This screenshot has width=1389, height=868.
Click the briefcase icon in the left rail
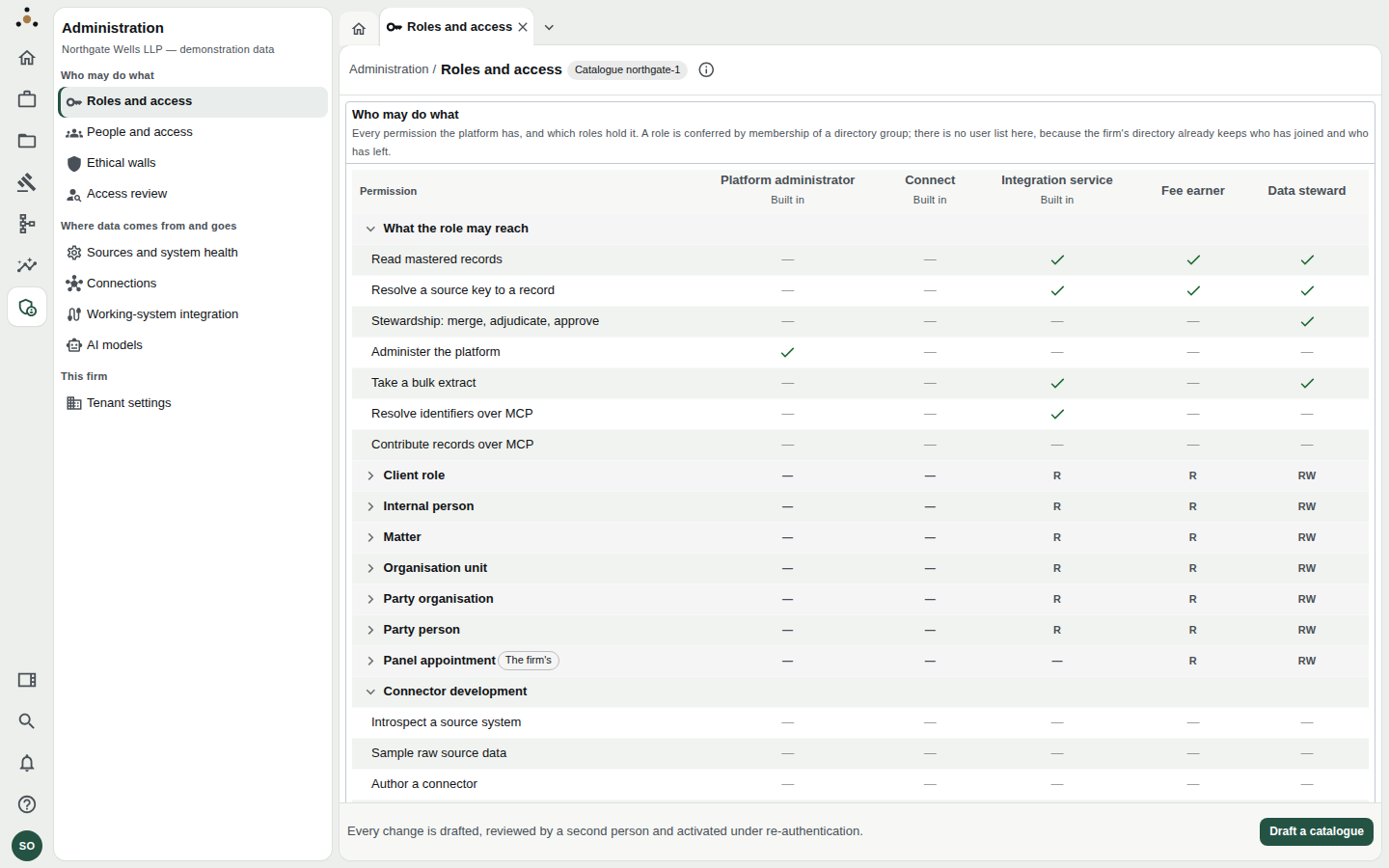[x=27, y=99]
